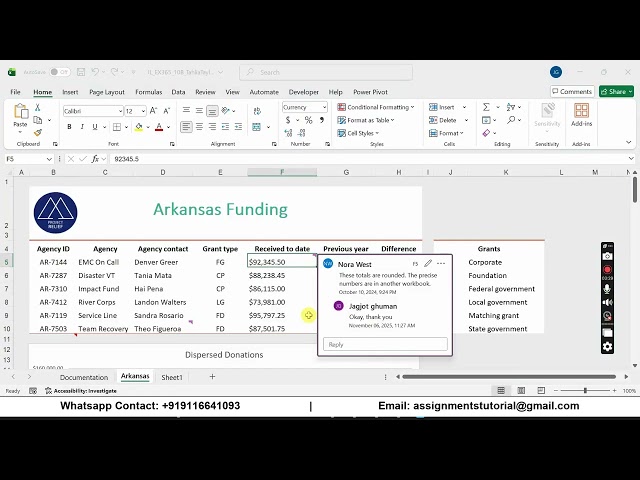
Task: Open the Page Layout tab
Action: point(107,92)
